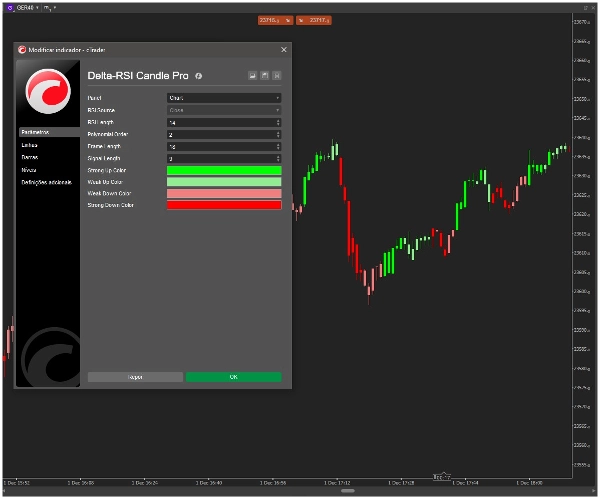
Task: Open the Strong Down Color red swatch
Action: 224,205
